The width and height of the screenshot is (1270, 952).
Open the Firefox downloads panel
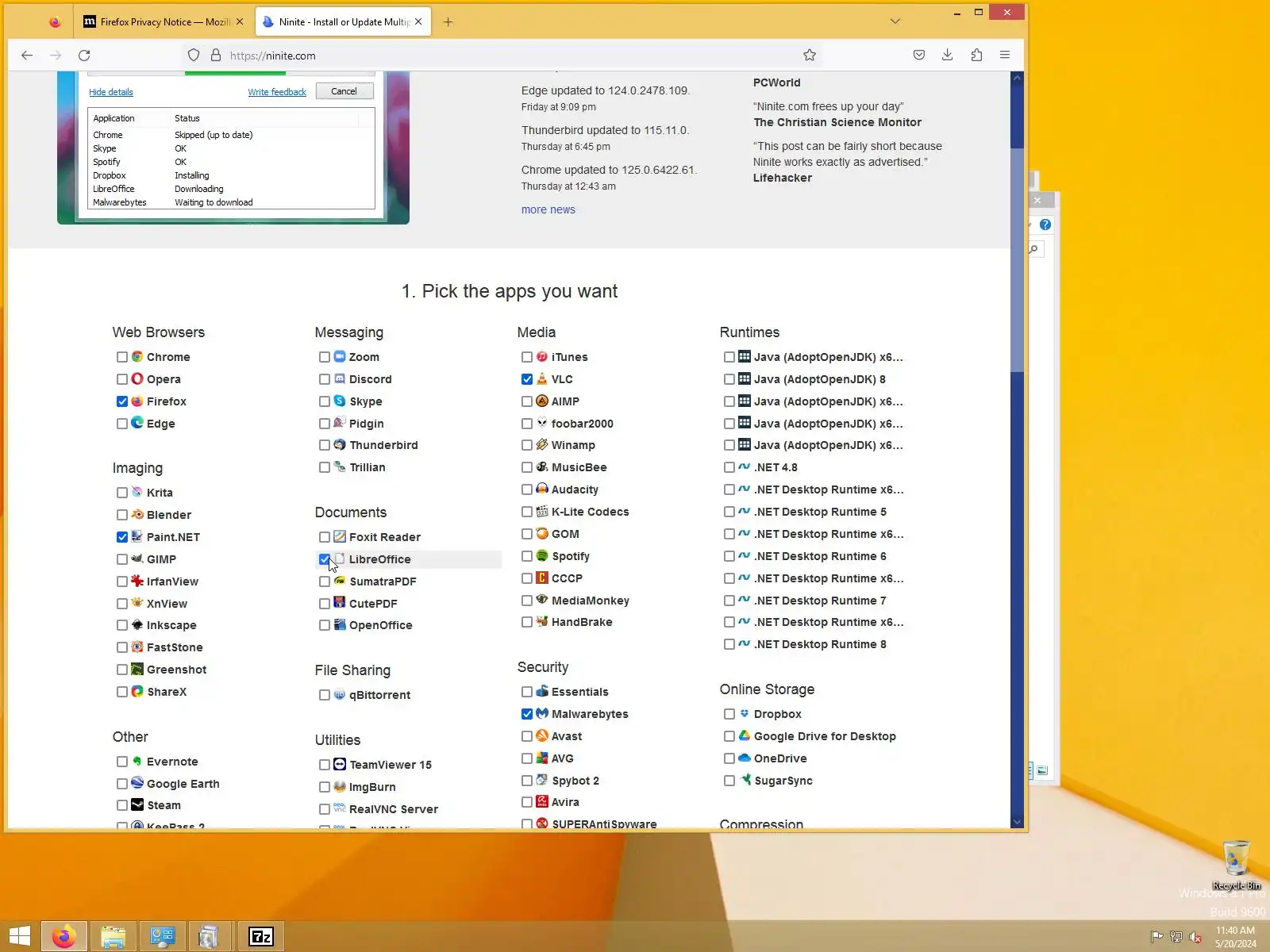point(948,56)
